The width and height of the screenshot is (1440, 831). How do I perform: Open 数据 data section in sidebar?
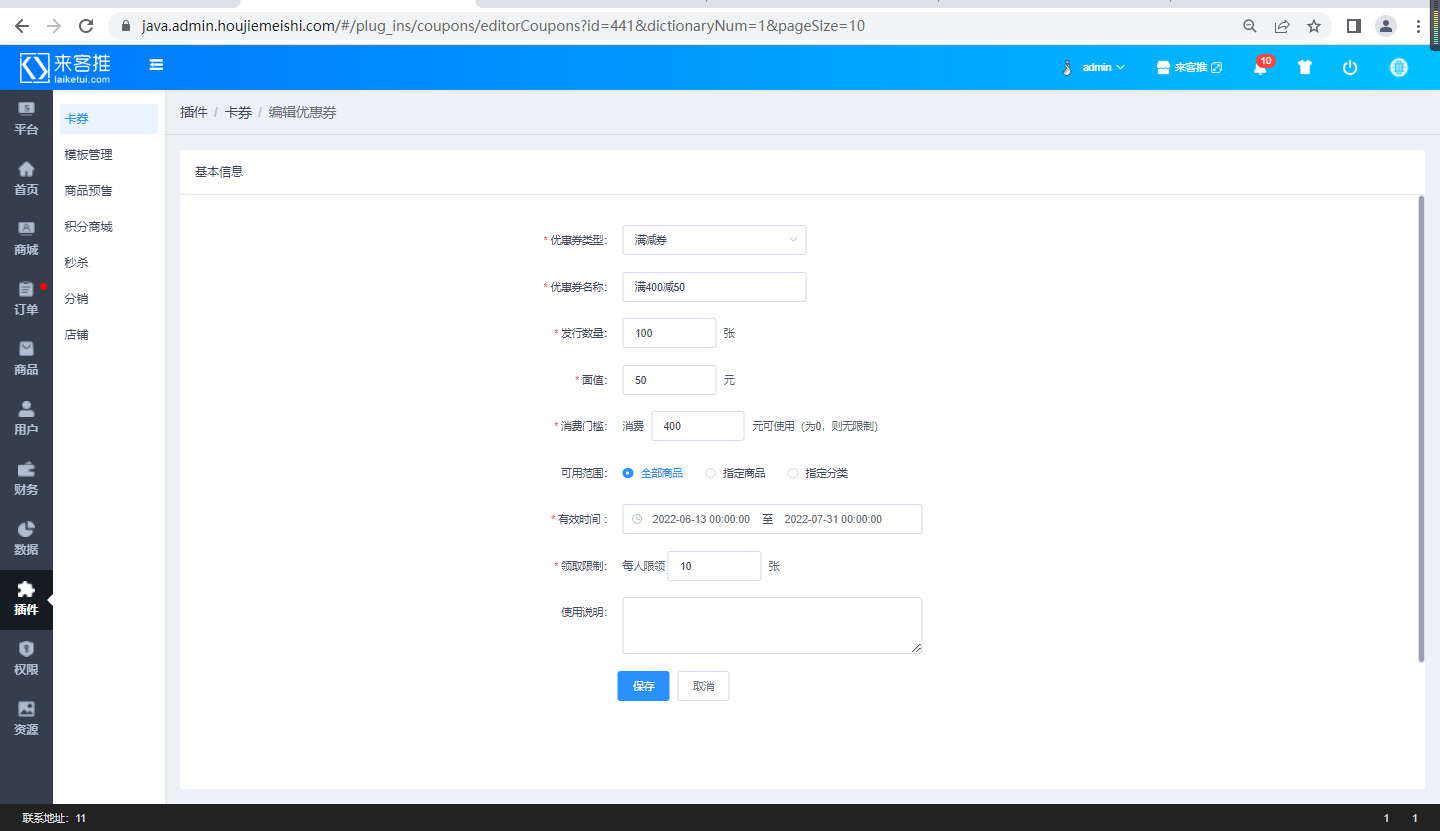coord(26,539)
